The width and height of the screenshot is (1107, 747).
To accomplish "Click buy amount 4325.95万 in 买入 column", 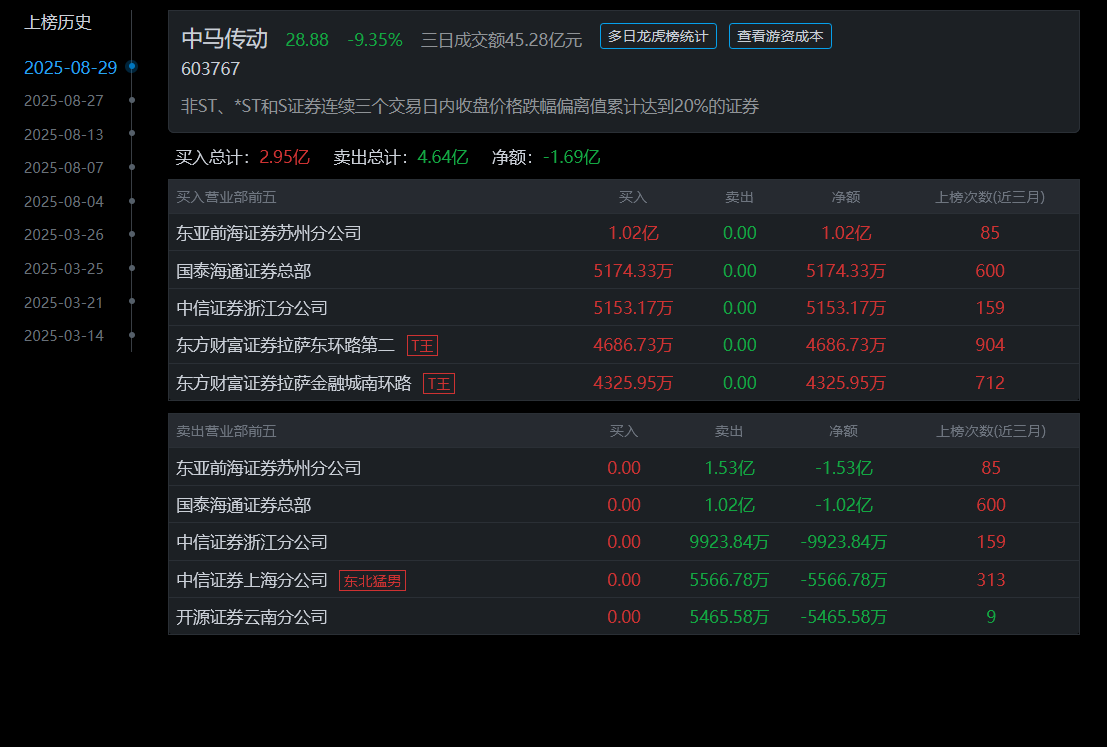I will (x=633, y=383).
